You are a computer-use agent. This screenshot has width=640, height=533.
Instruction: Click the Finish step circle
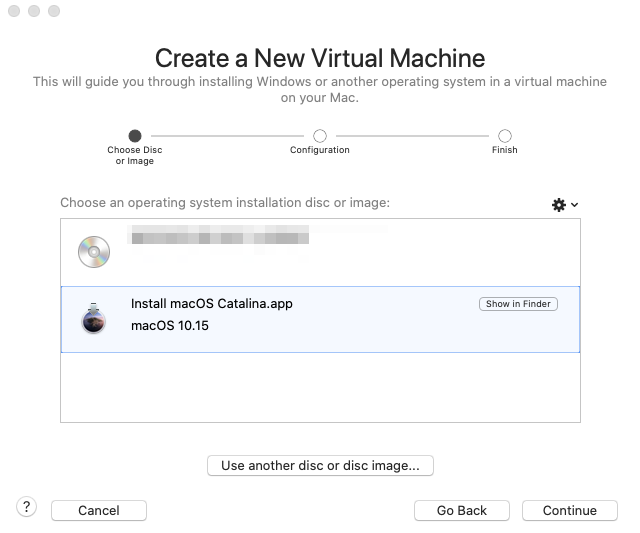[505, 135]
